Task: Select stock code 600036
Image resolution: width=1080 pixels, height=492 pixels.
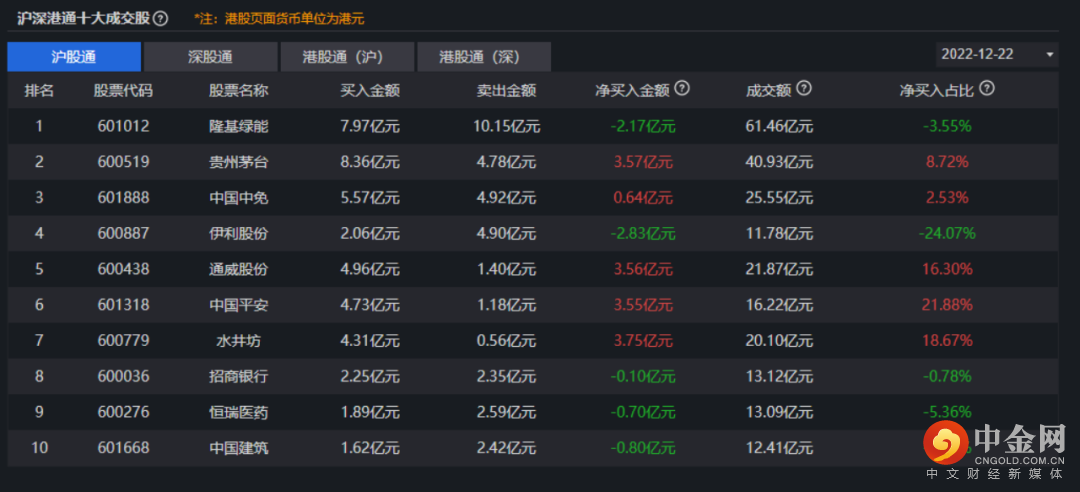Action: click(123, 376)
